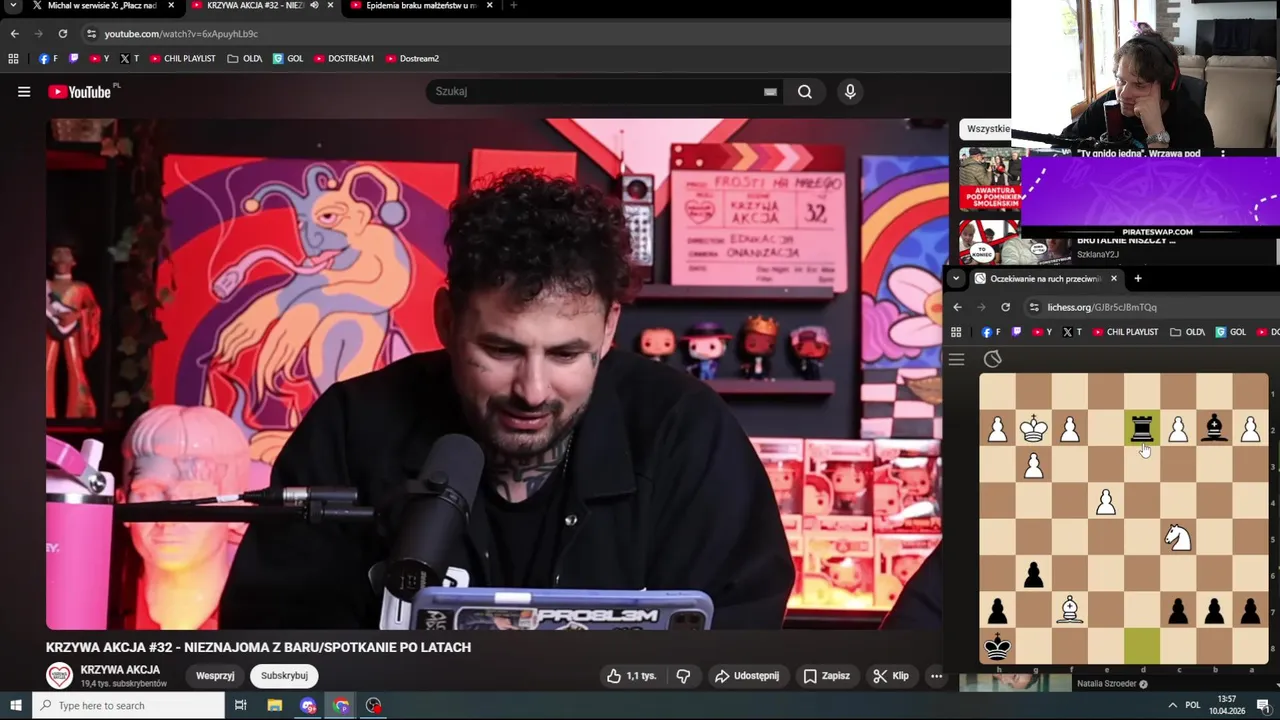Image resolution: width=1280 pixels, height=720 pixels.
Task: Reload the lichess page
Action: point(1005,307)
